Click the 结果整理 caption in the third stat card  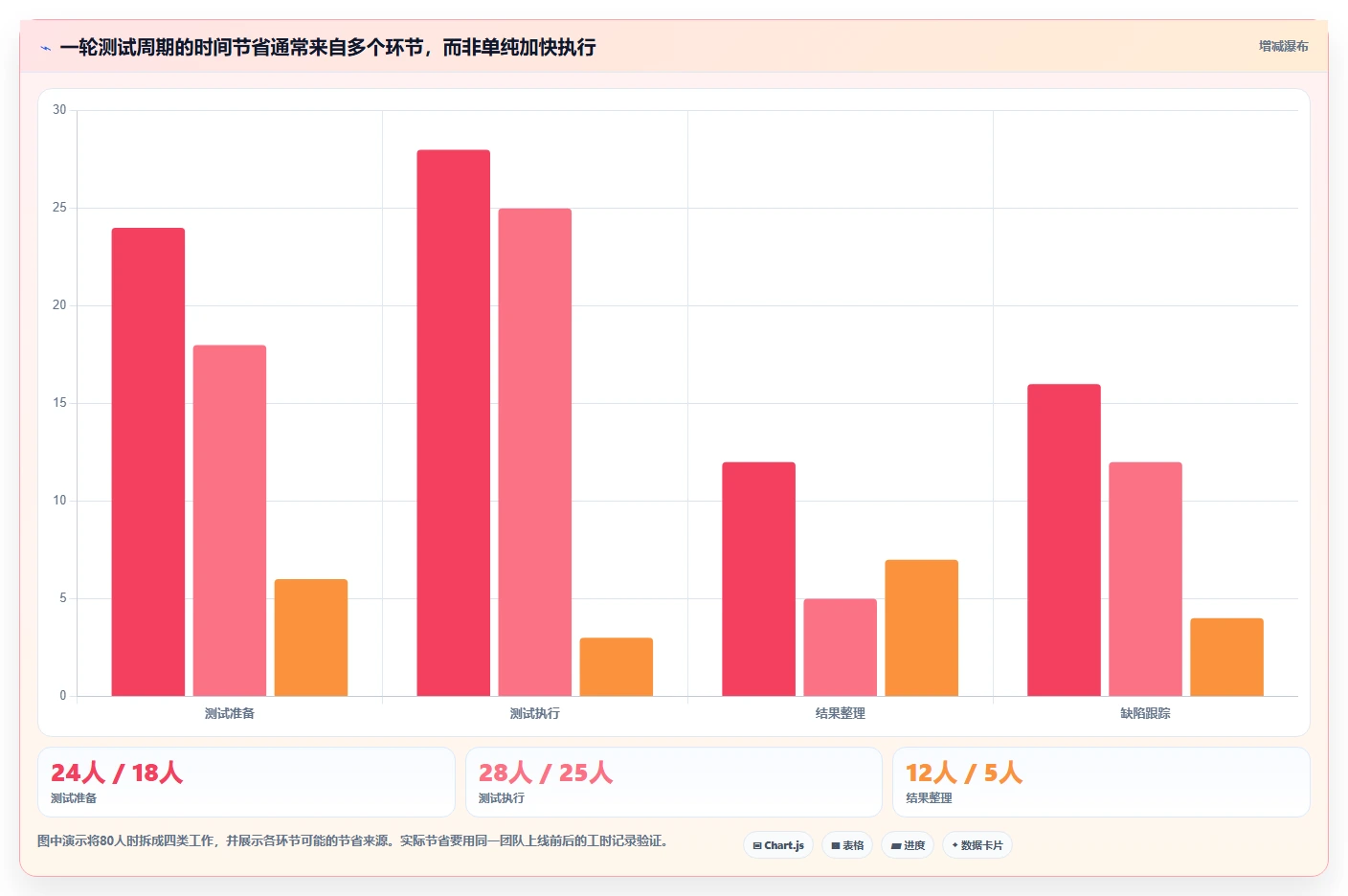click(929, 798)
